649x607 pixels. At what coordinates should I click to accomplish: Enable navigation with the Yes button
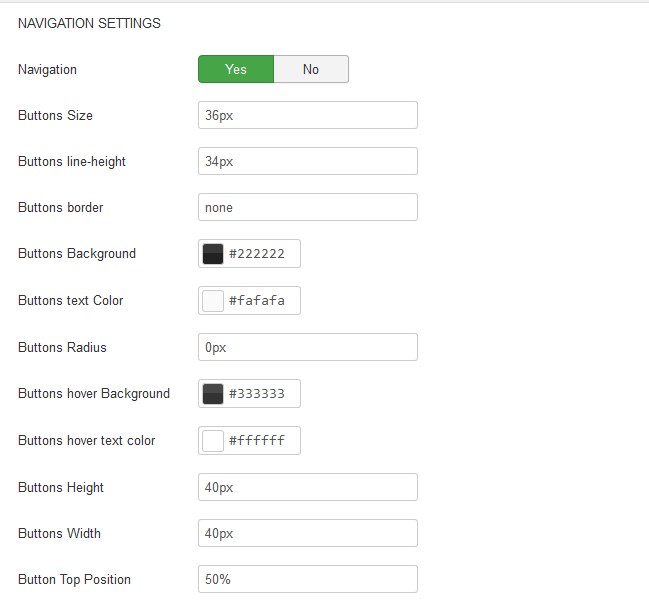pos(236,69)
